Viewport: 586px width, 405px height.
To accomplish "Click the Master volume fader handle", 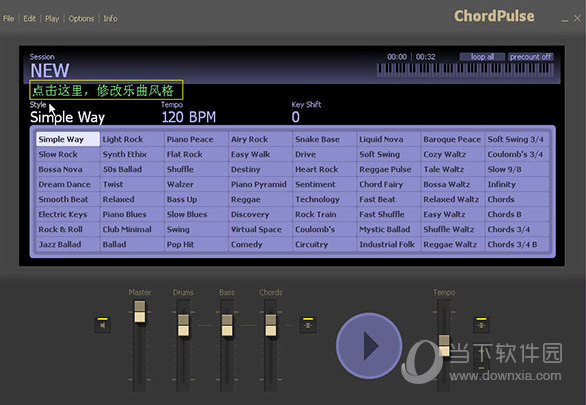I will point(140,312).
